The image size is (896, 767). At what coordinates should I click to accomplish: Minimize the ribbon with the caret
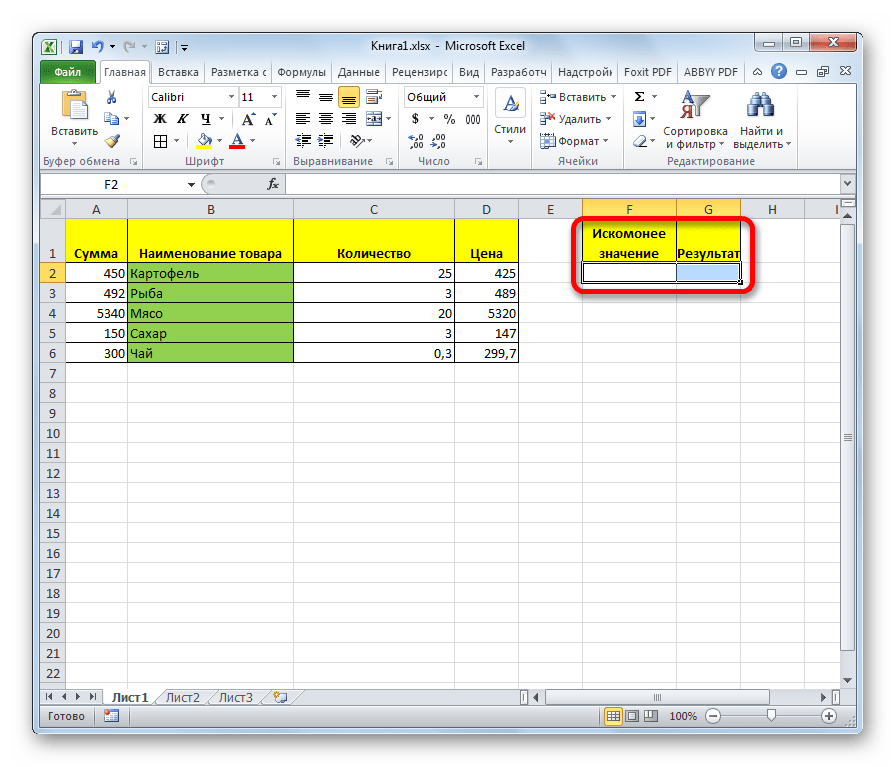[x=757, y=72]
